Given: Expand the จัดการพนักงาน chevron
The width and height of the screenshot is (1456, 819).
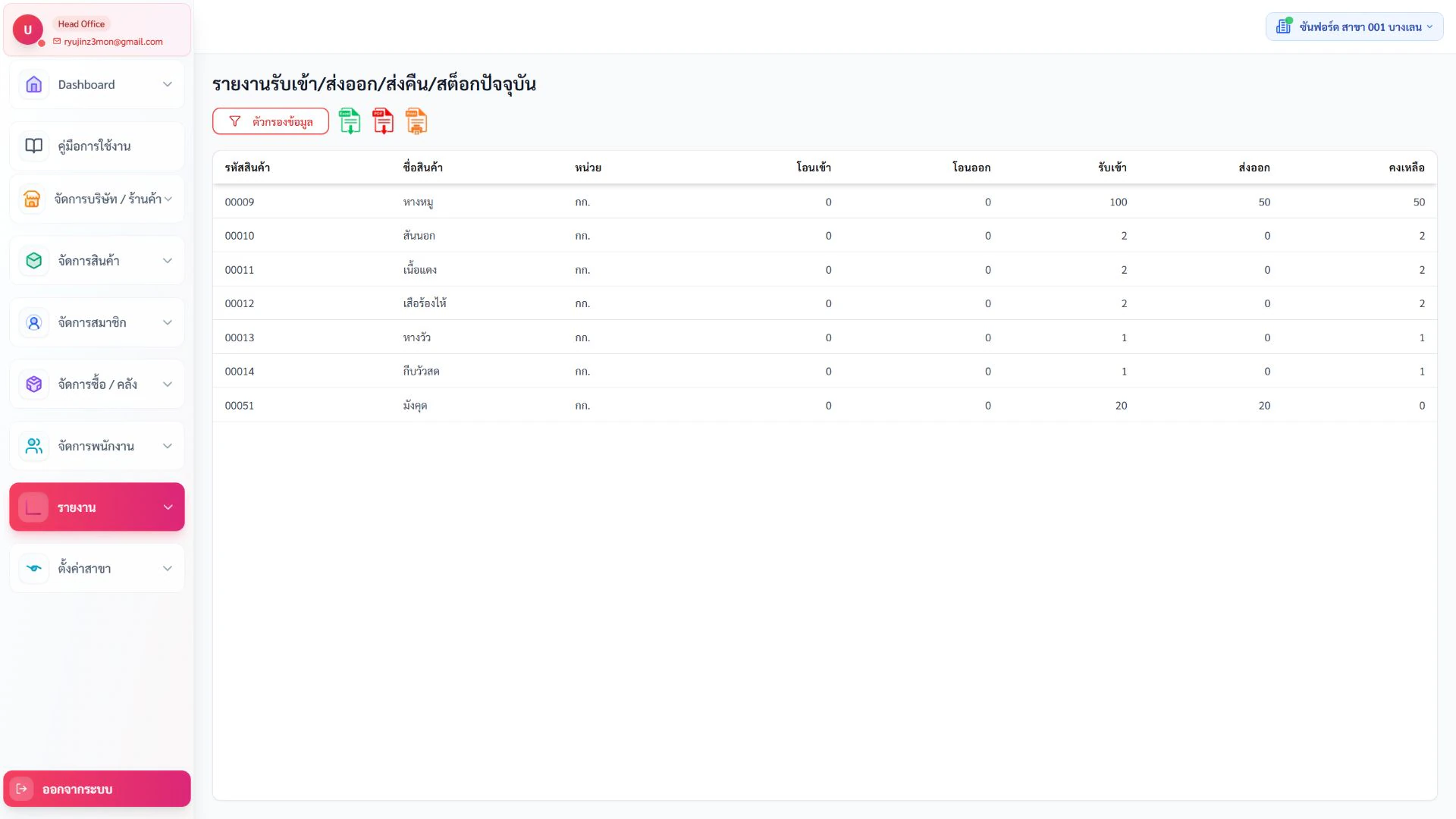Looking at the screenshot, I should pyautogui.click(x=168, y=446).
